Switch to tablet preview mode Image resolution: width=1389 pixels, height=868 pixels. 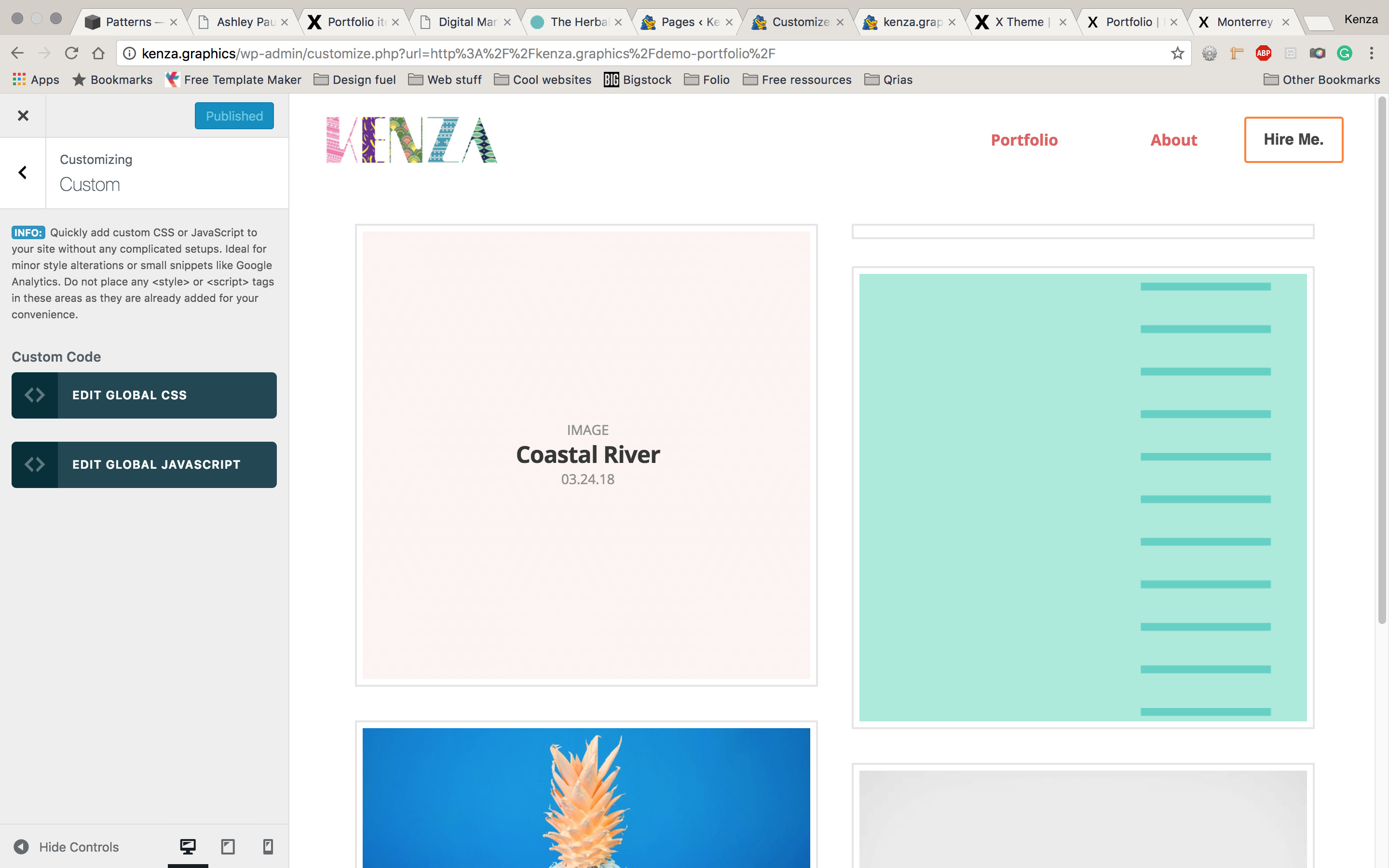click(x=228, y=846)
